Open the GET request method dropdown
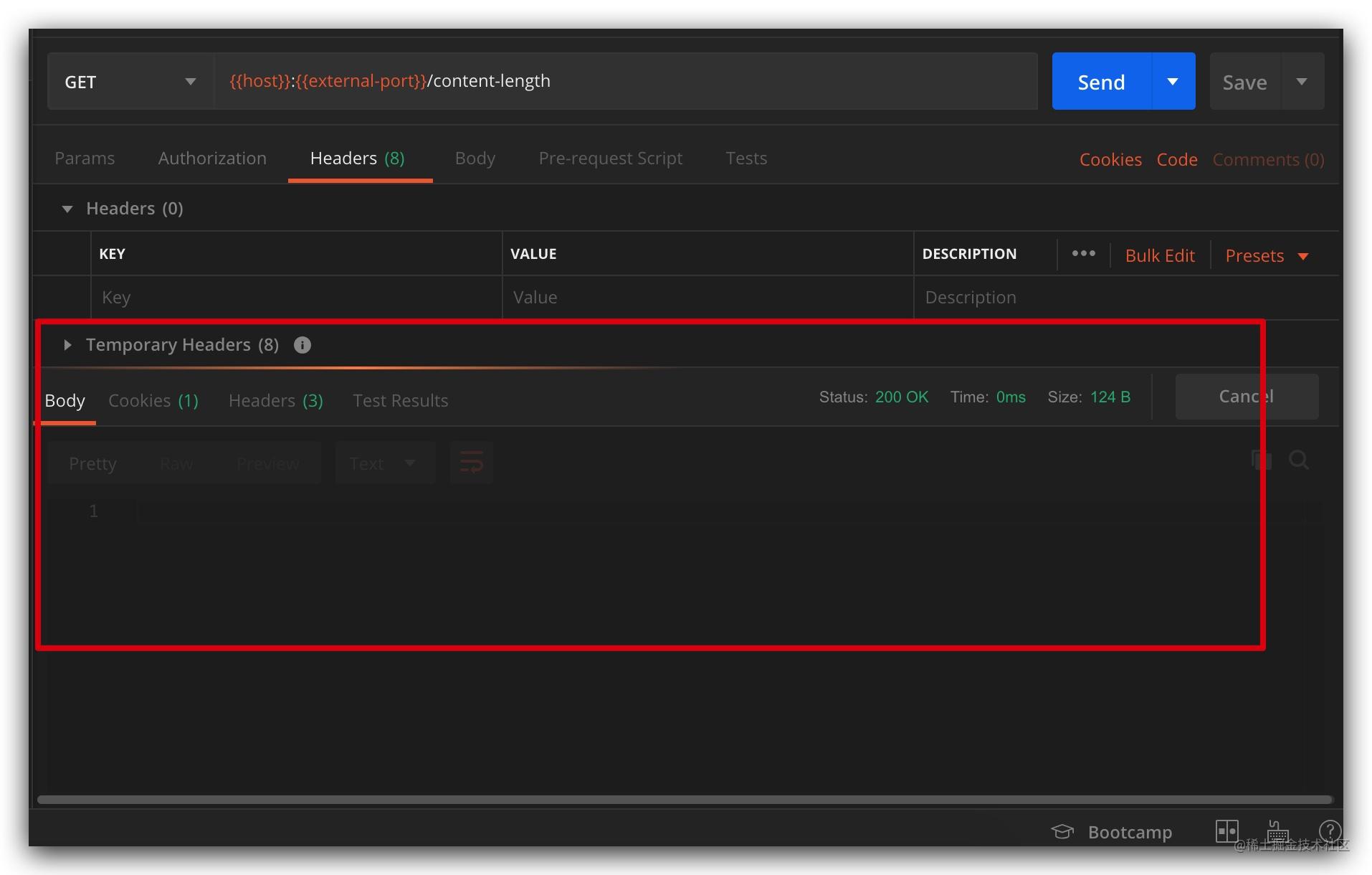1372x875 pixels. [129, 81]
